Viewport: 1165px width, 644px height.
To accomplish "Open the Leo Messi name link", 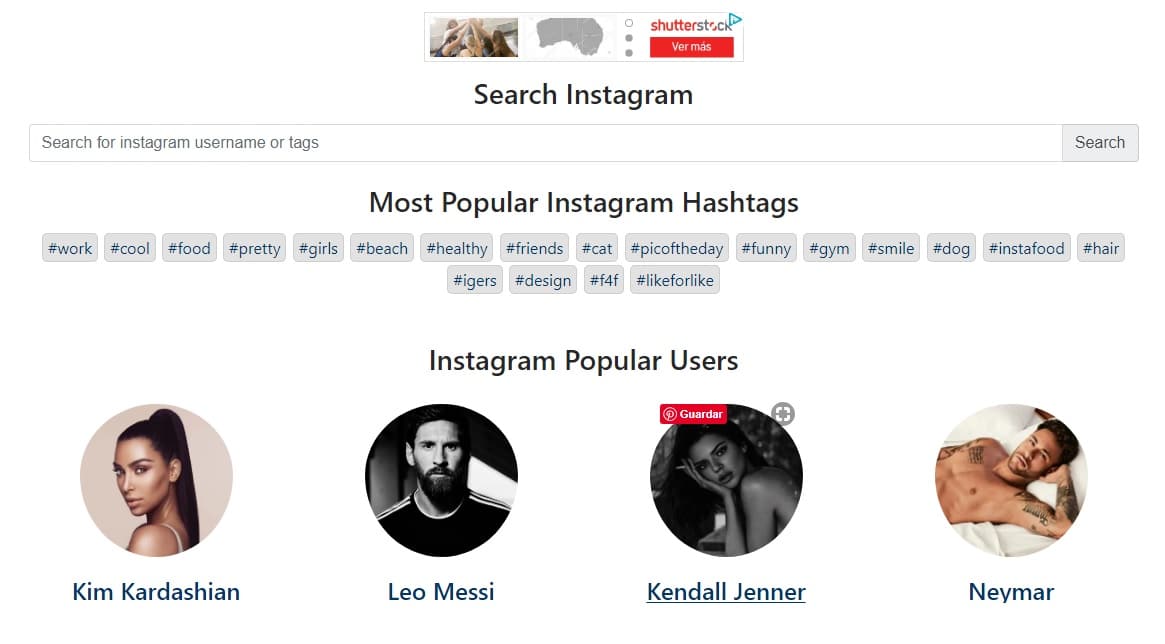I will pyautogui.click(x=441, y=592).
